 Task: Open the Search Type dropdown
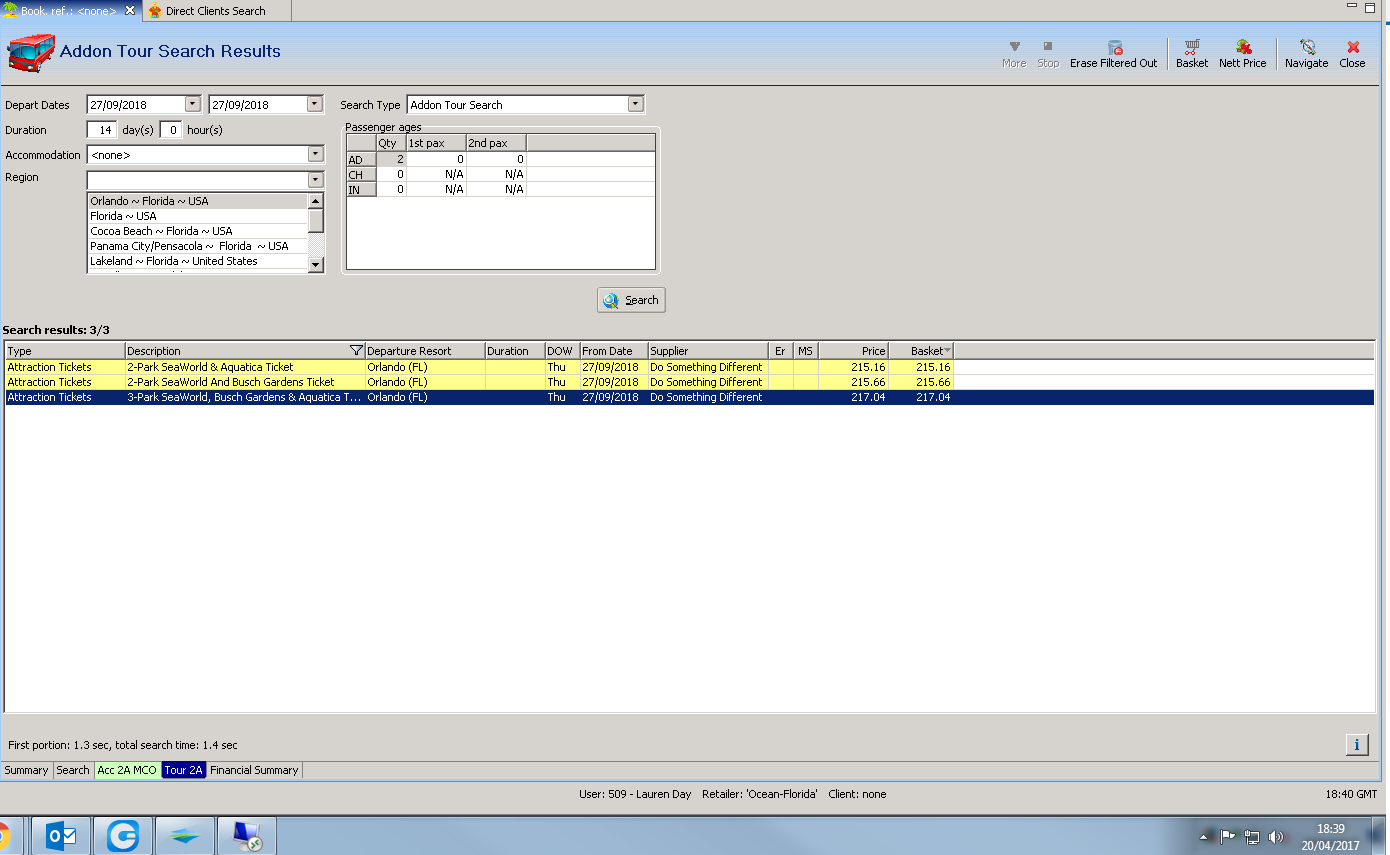point(635,104)
